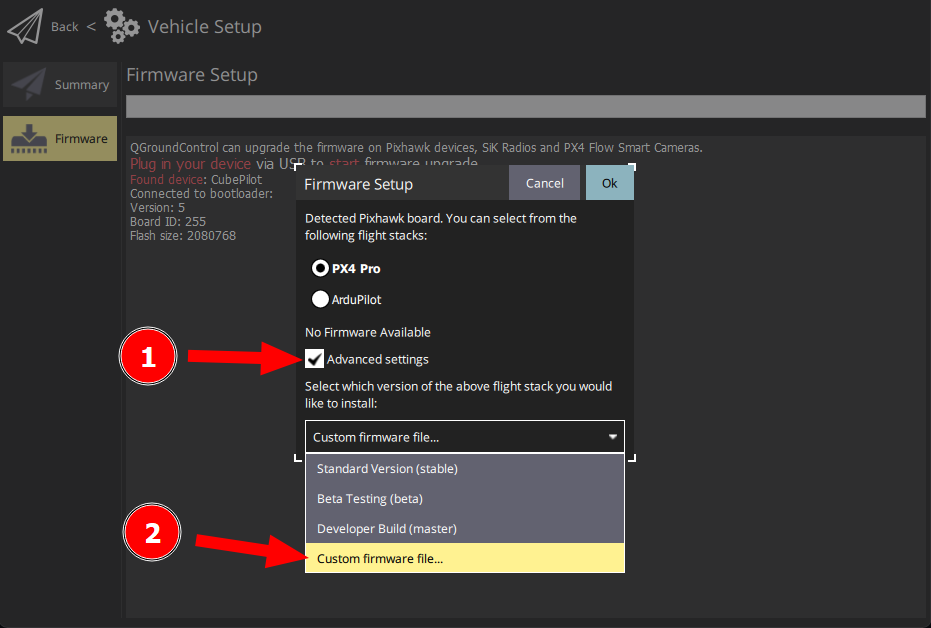Click the Vehicle Setup title text
Viewport: 931px width, 628px height.
pos(204,27)
